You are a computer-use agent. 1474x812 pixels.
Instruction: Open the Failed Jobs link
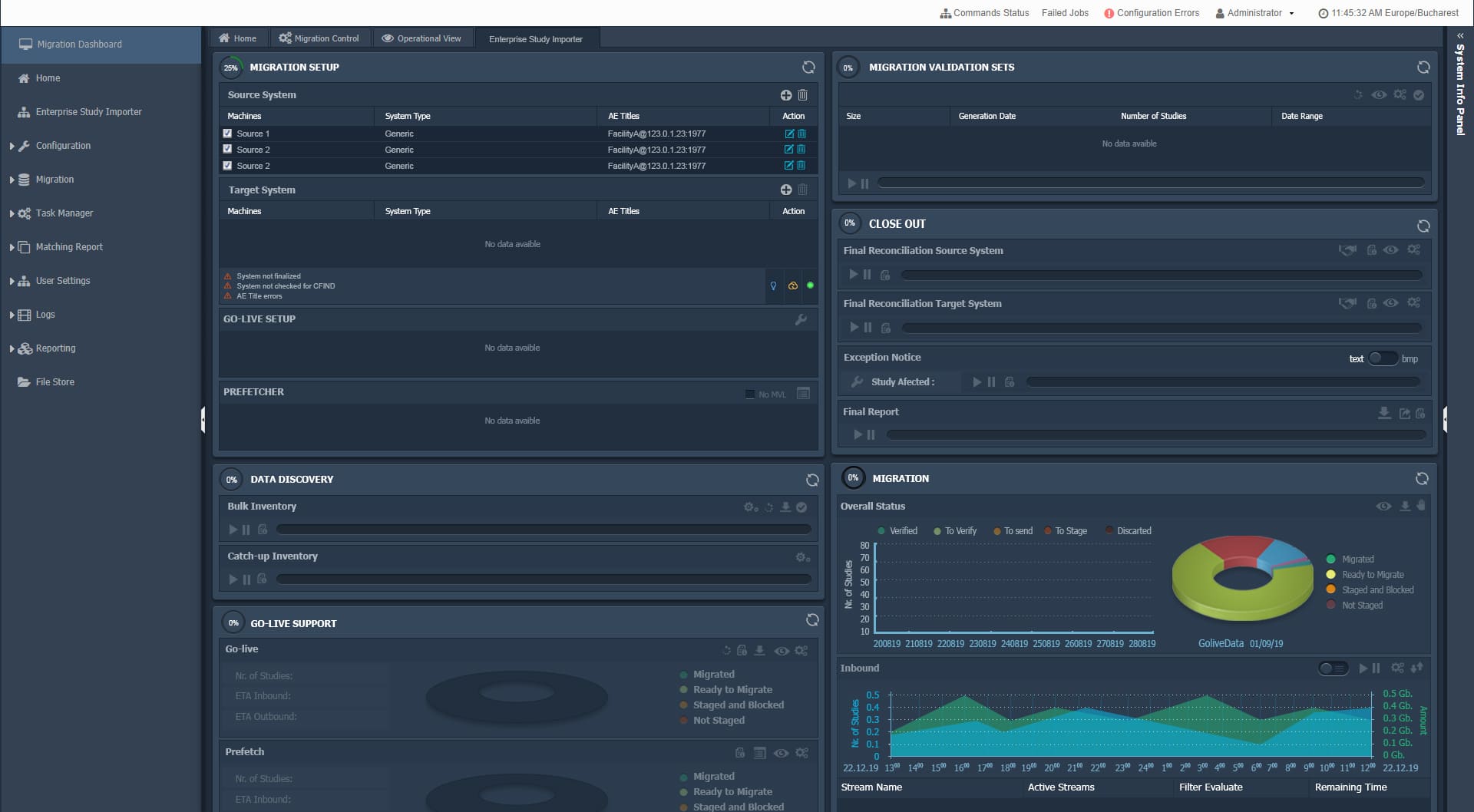1065,13
